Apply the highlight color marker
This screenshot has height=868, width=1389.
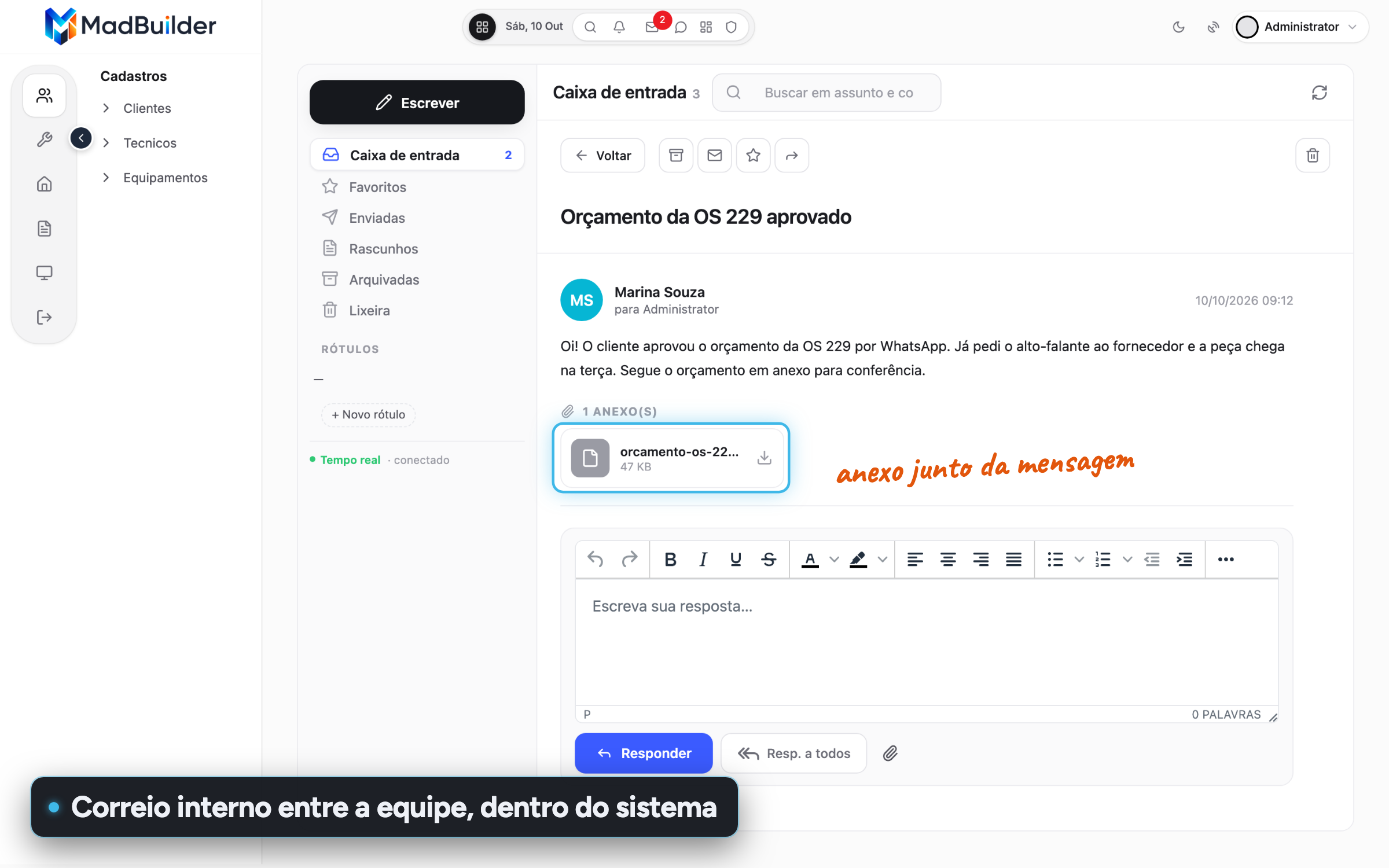(x=858, y=559)
